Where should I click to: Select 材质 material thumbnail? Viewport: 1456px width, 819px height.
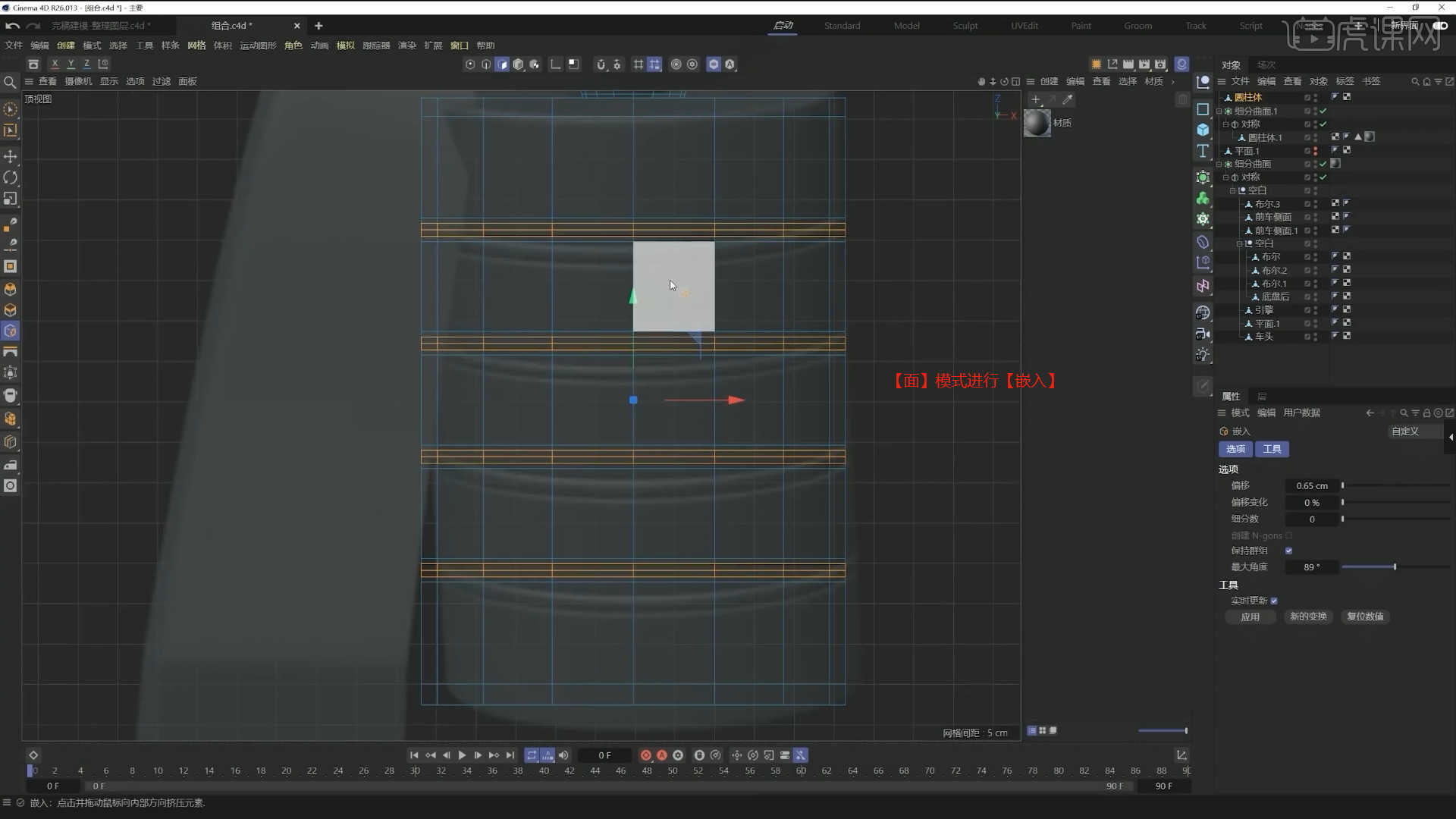tap(1037, 123)
